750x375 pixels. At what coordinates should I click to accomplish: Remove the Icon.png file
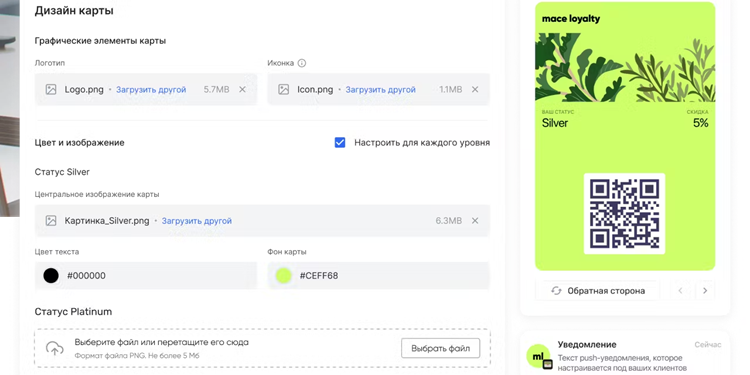[x=475, y=89]
